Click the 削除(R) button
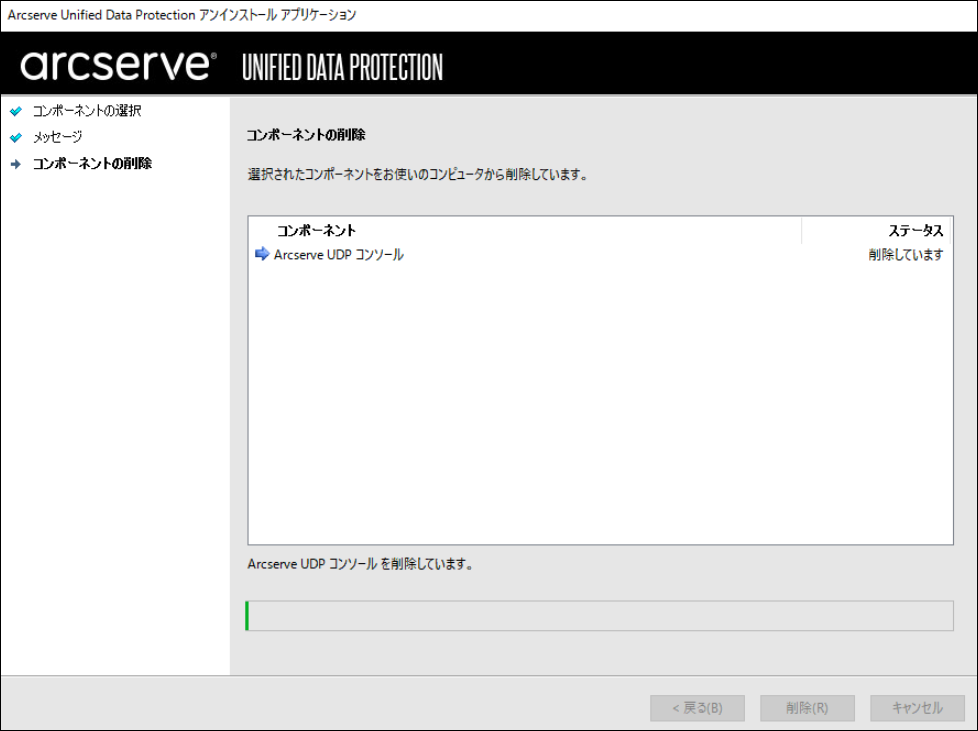The width and height of the screenshot is (978, 731). (x=807, y=708)
